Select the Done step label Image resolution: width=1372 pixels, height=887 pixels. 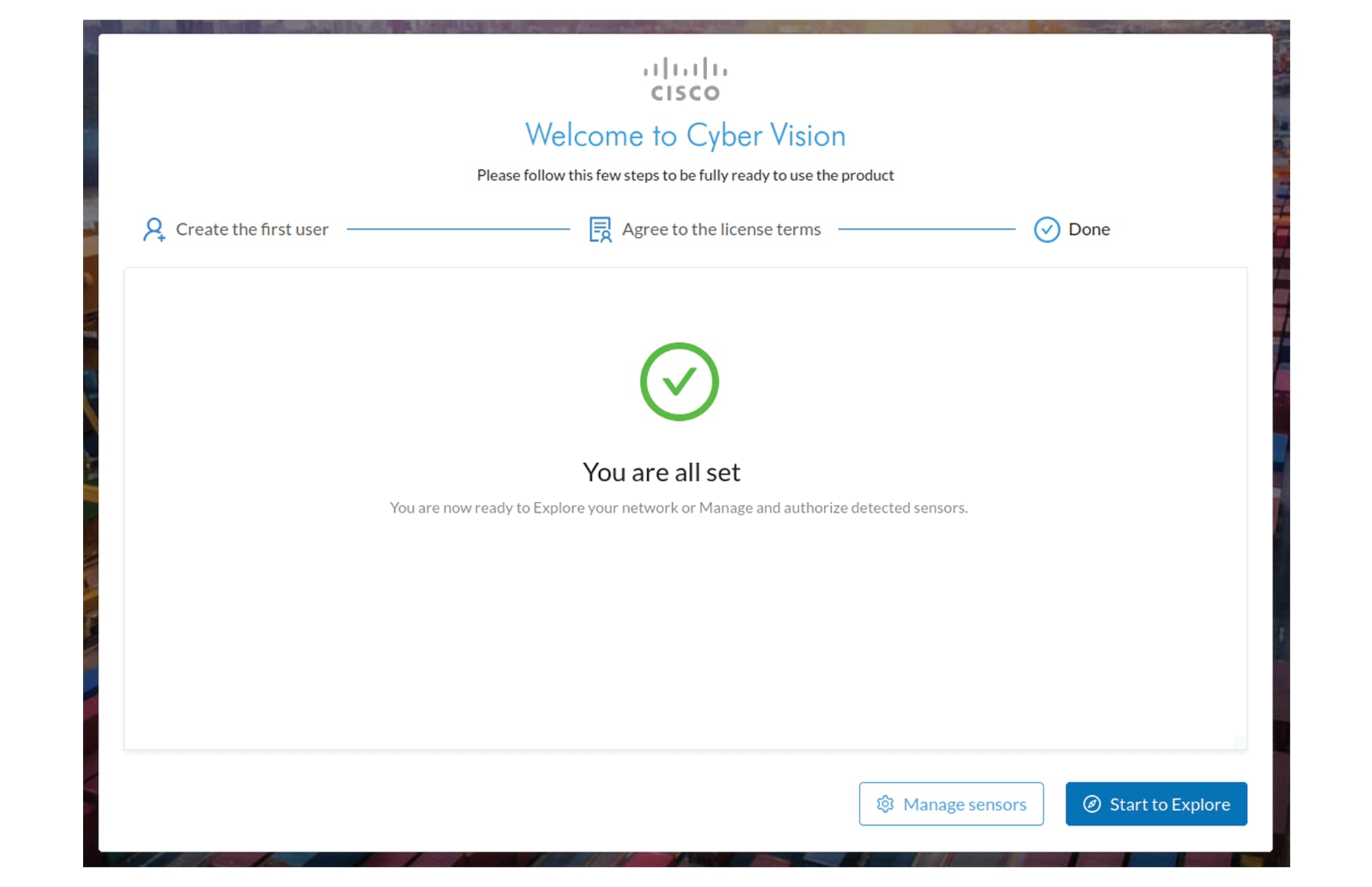[x=1089, y=230]
